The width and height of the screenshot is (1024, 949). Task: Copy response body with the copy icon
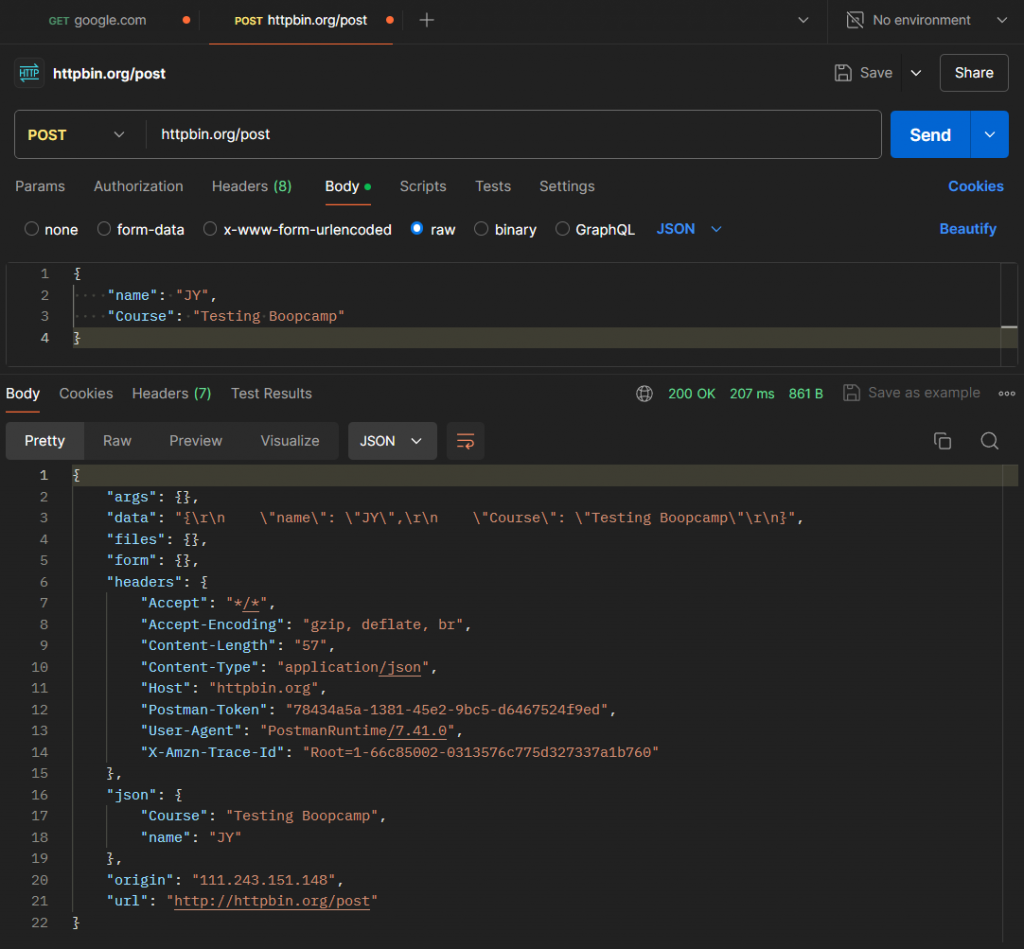click(942, 442)
